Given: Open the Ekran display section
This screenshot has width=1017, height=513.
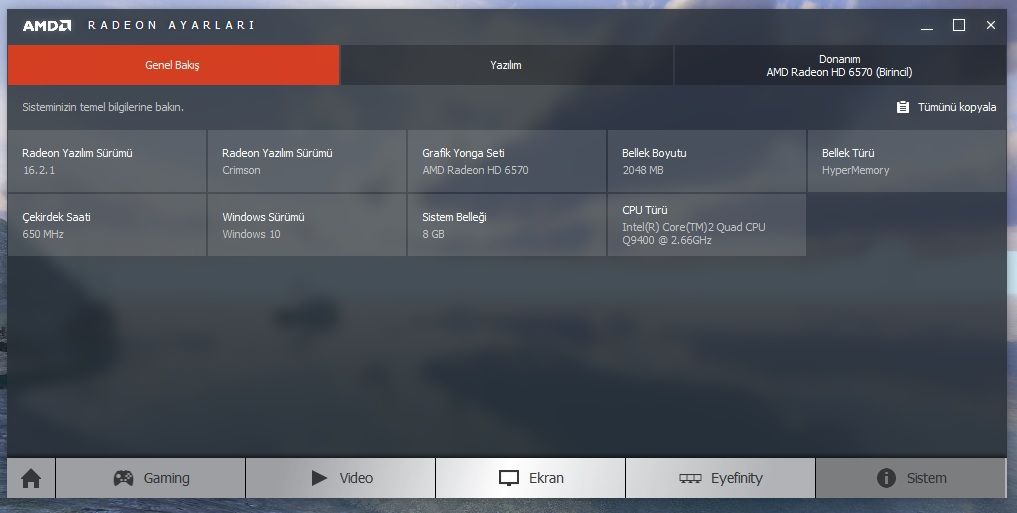Looking at the screenshot, I should tap(531, 478).
